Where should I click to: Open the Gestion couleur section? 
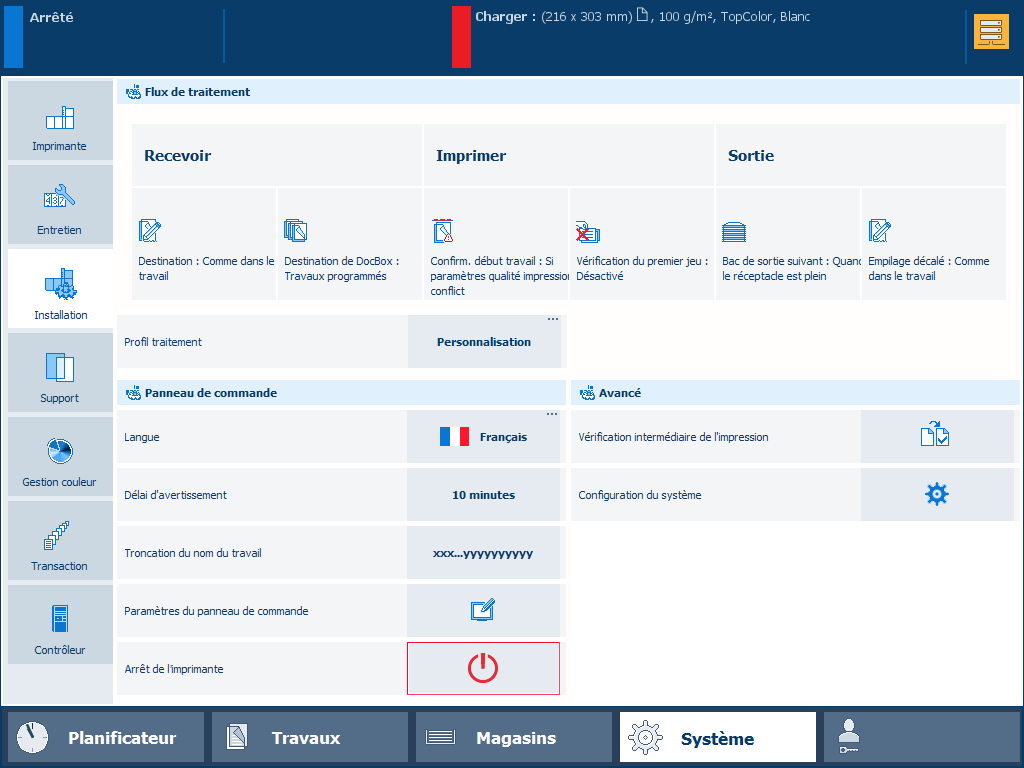[x=60, y=458]
